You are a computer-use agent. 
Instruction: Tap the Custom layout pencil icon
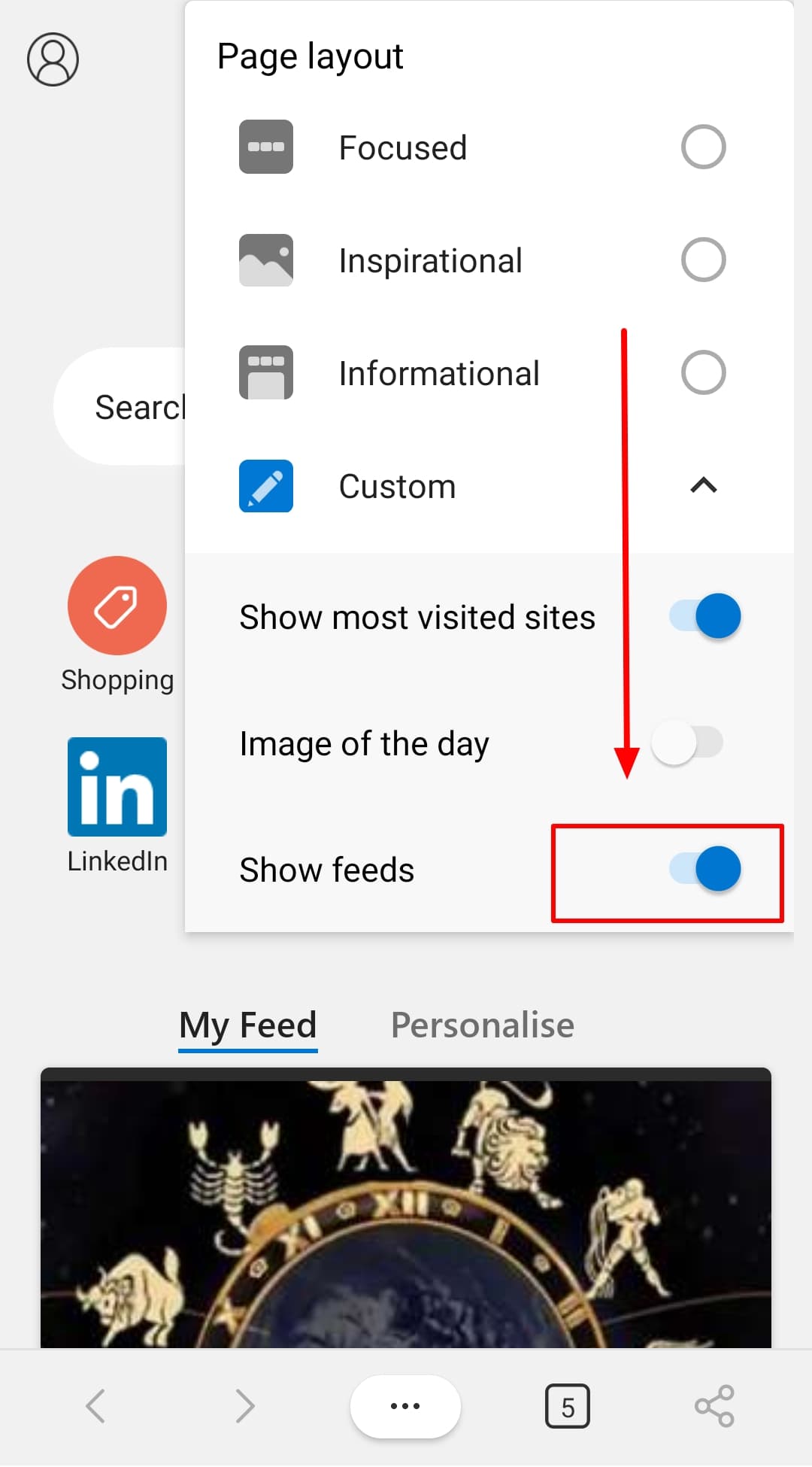[x=265, y=486]
